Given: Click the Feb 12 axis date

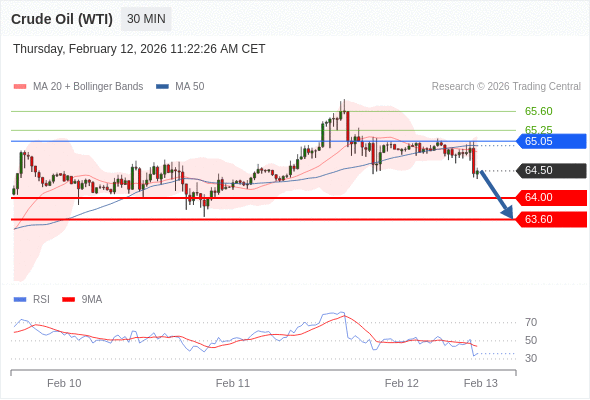Looking at the screenshot, I should [x=401, y=383].
